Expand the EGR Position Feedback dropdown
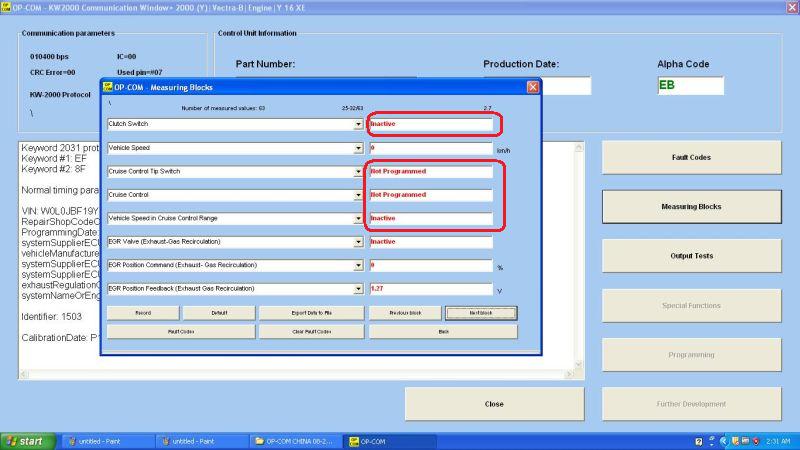 click(x=359, y=289)
